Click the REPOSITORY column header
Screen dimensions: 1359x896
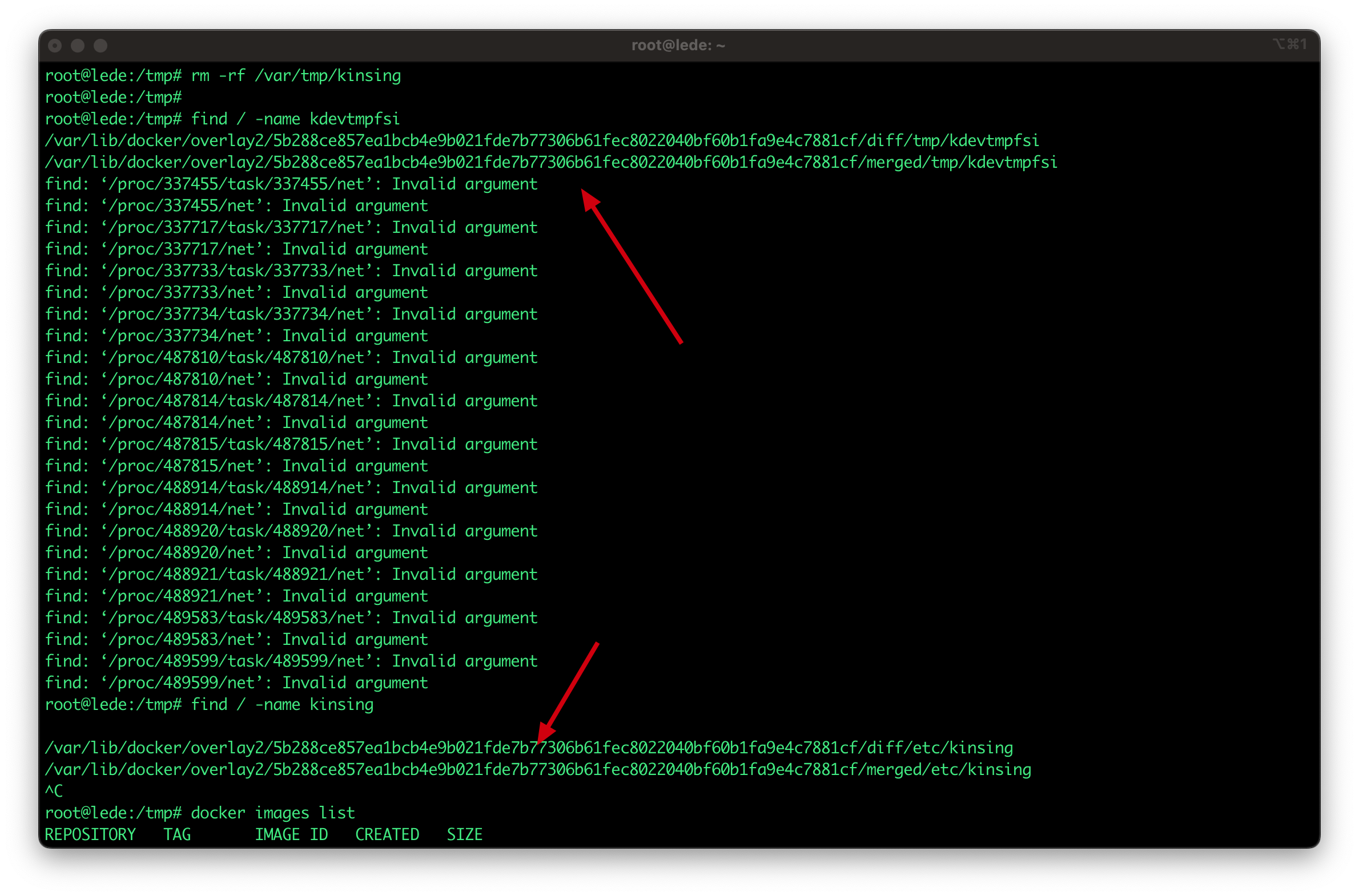(90, 835)
